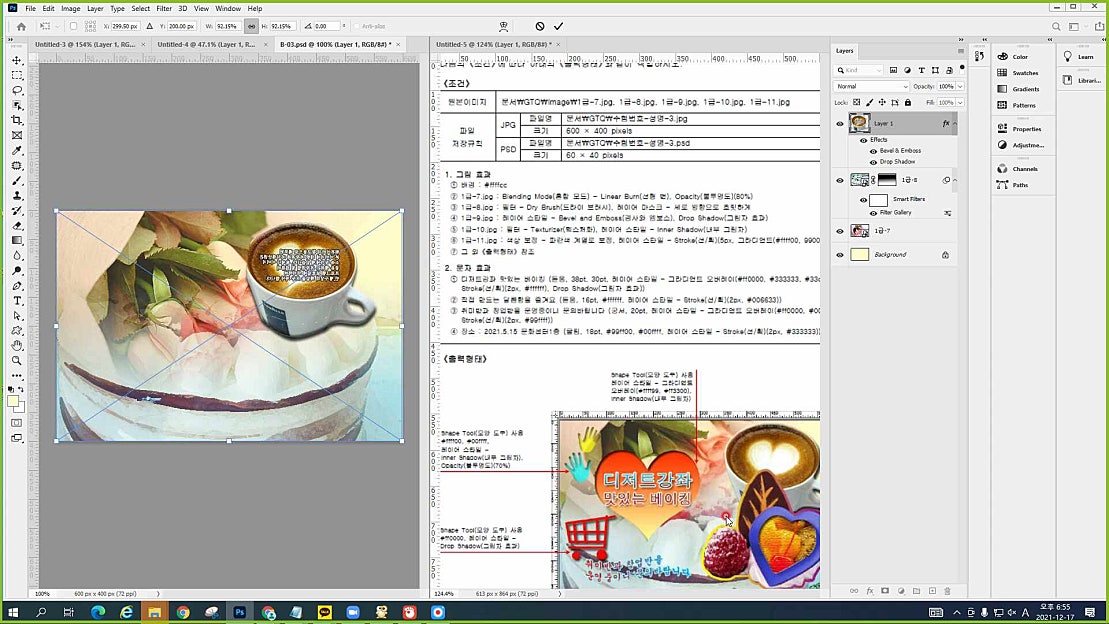Activate the Zoom magnifier tool
The height and width of the screenshot is (624, 1109).
point(17,360)
